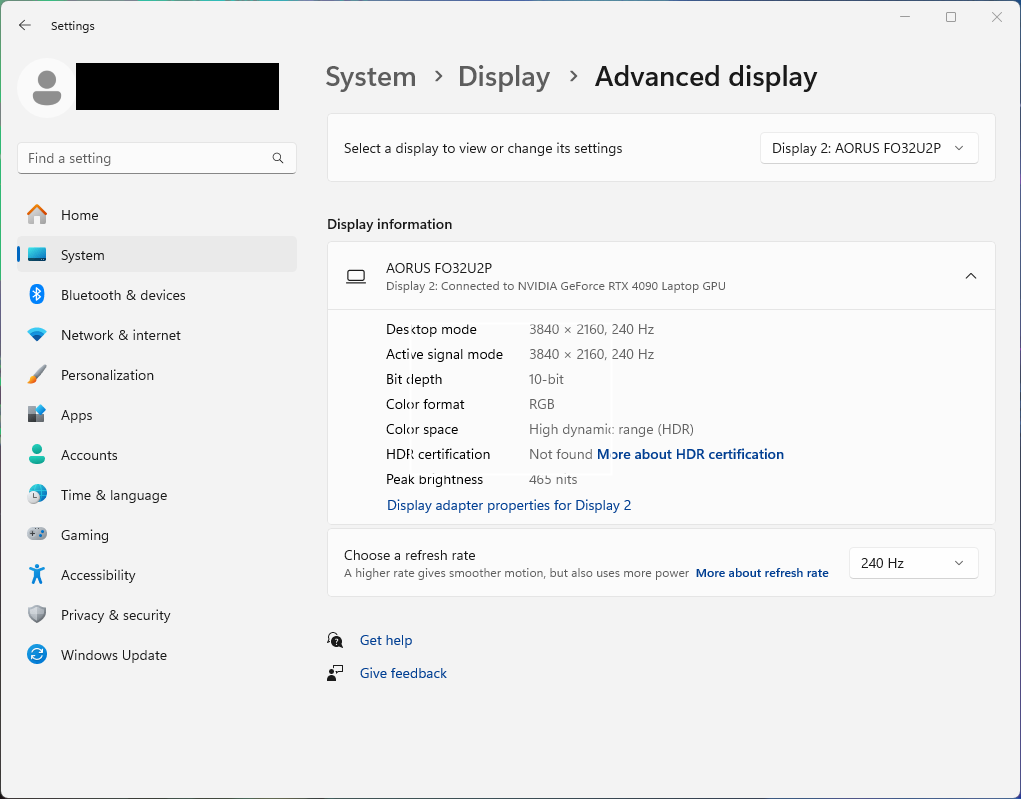Click the Accessibility figure icon
The width and height of the screenshot is (1021, 799).
pos(37,574)
